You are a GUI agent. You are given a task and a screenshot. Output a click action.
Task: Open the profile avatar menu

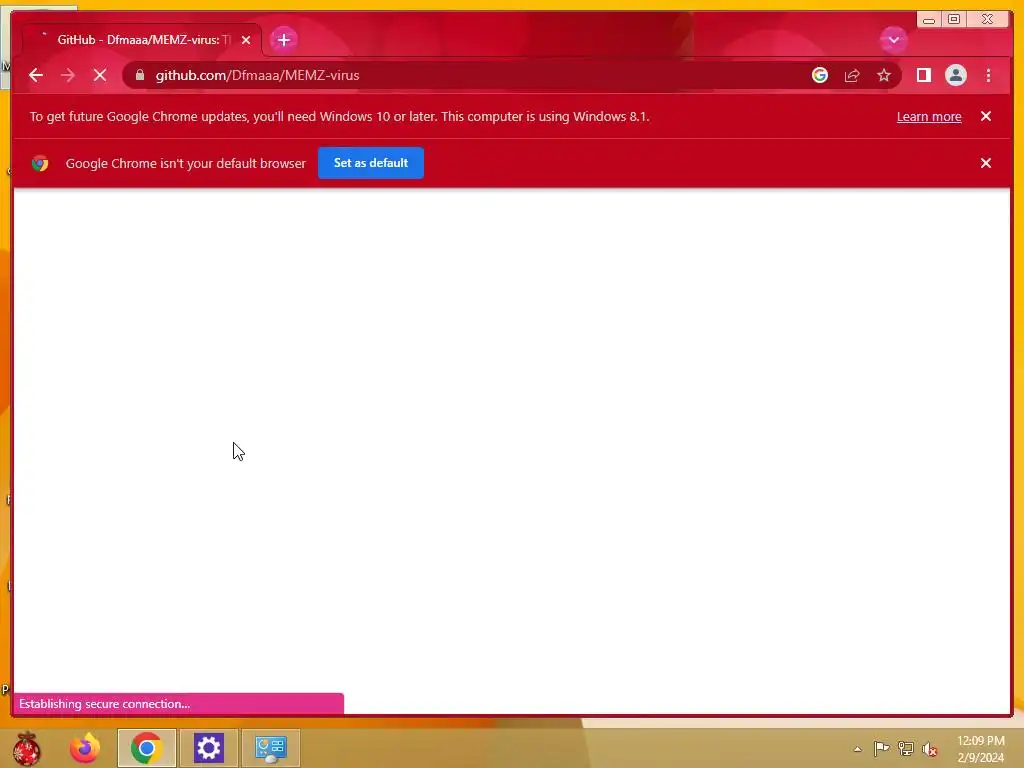point(955,75)
